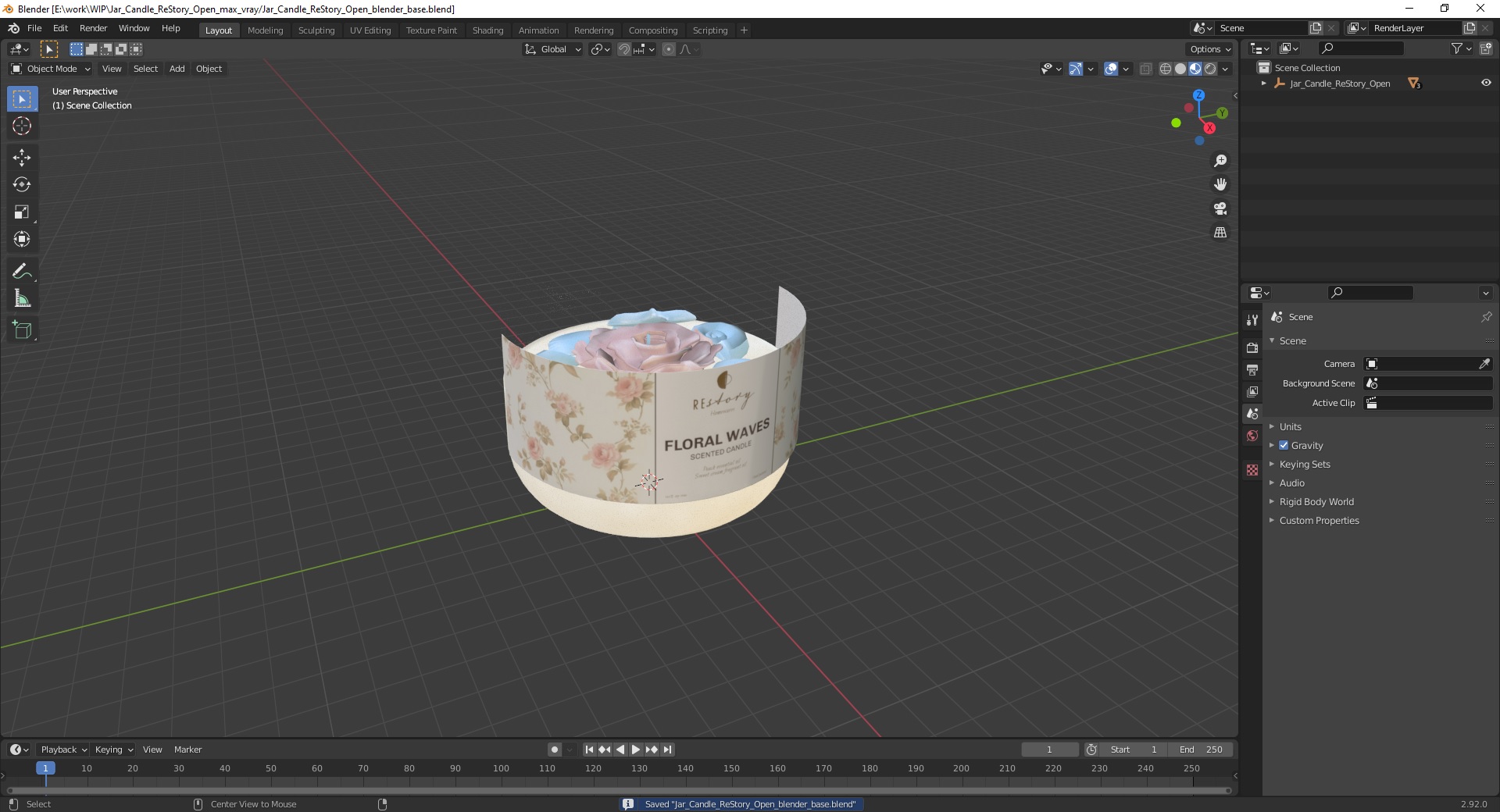Image resolution: width=1500 pixels, height=812 pixels.
Task: Switch to the Modeling workspace tab
Action: 265,30
